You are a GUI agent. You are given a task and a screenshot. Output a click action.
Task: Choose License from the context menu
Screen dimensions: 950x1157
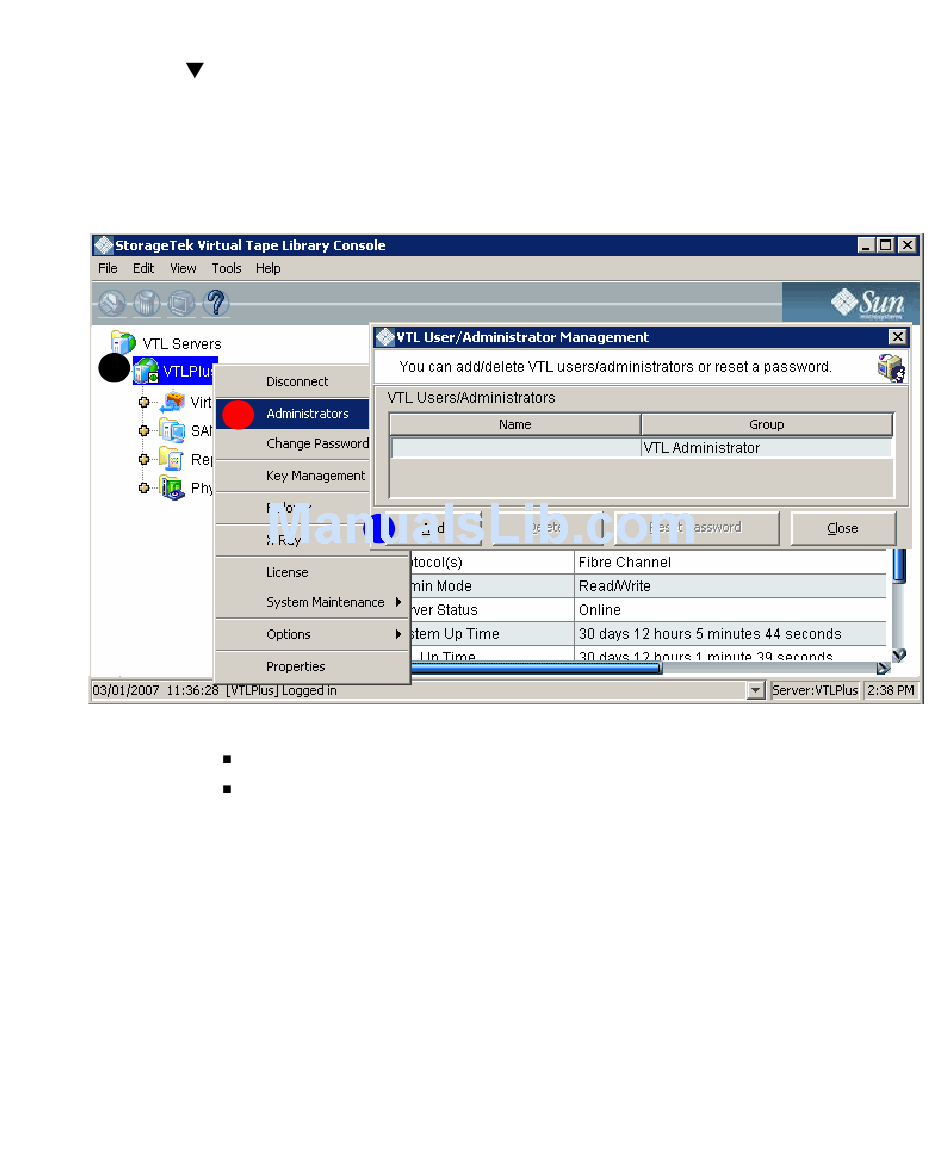point(312,572)
